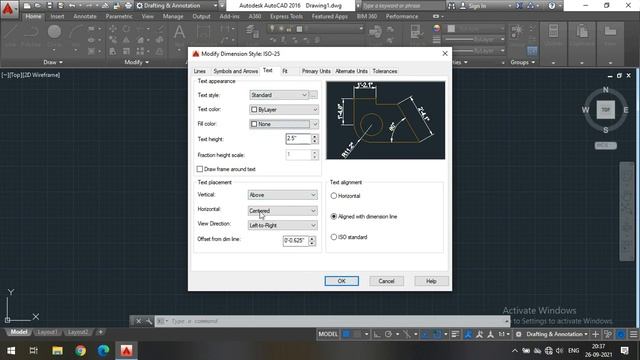Toggle Ortho mode icon in the status bar
This screenshot has height=360, width=640.
pos(377,334)
